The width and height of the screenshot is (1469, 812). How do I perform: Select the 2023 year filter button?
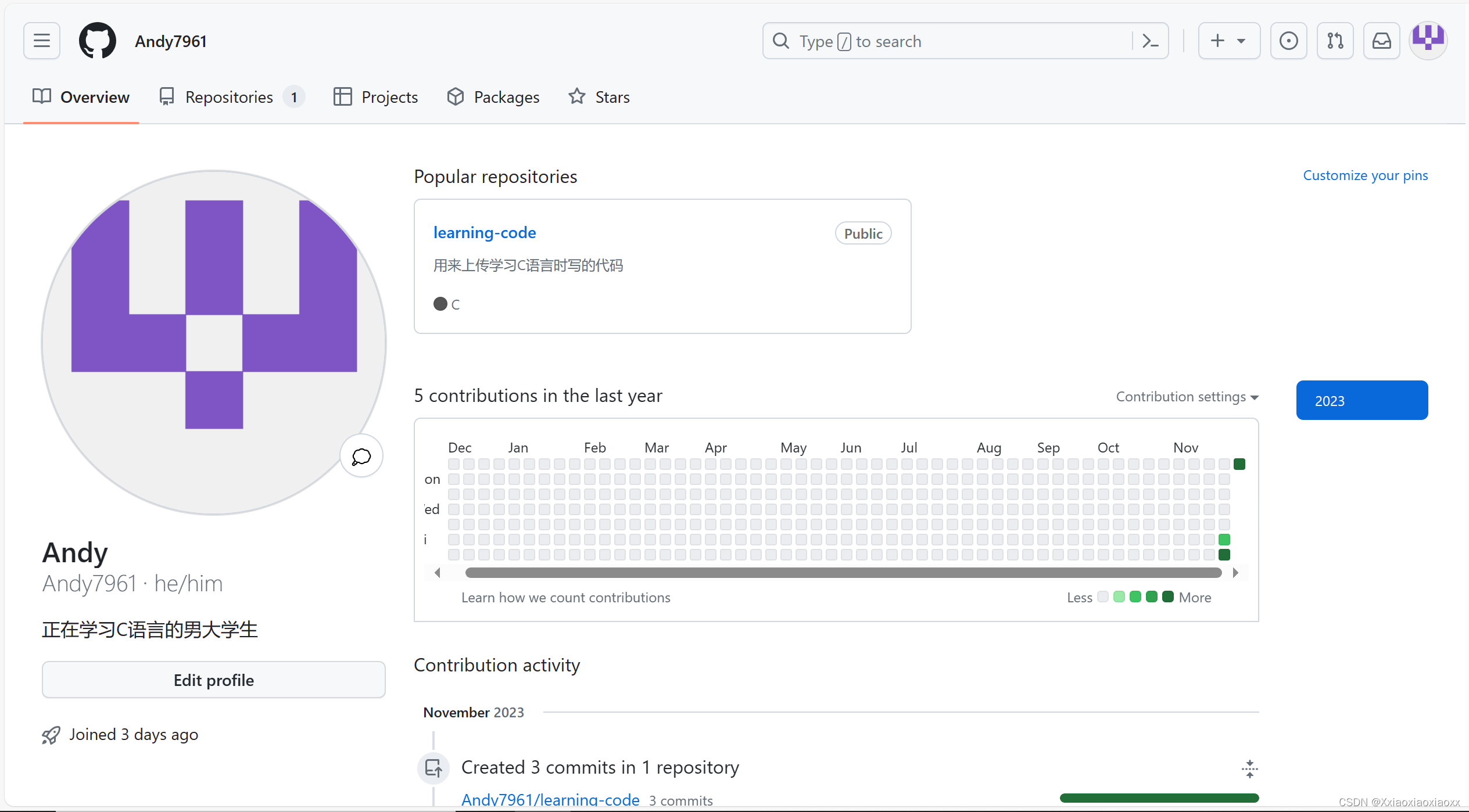(x=1361, y=401)
